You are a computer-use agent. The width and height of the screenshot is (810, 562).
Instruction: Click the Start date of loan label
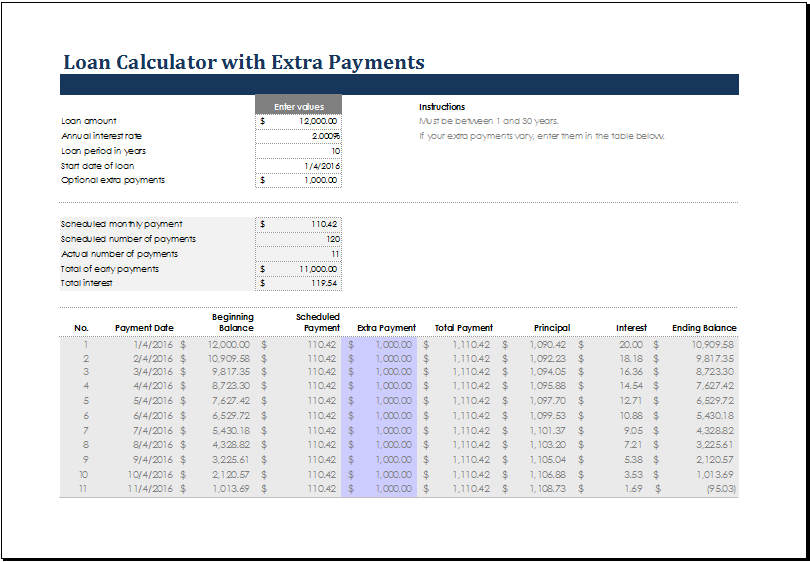click(x=98, y=166)
